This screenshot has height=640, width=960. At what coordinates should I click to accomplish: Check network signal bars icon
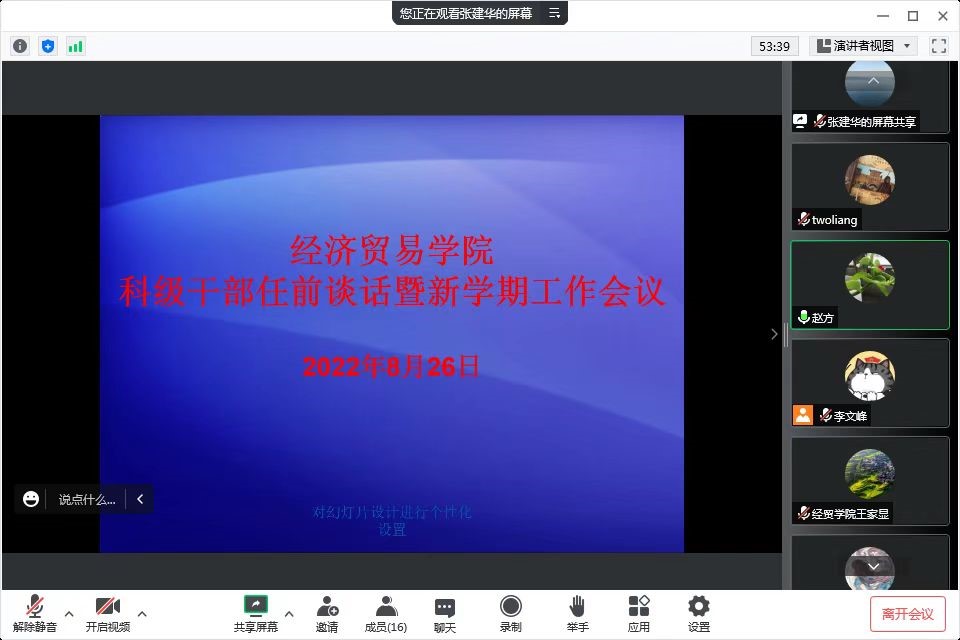[x=75, y=46]
